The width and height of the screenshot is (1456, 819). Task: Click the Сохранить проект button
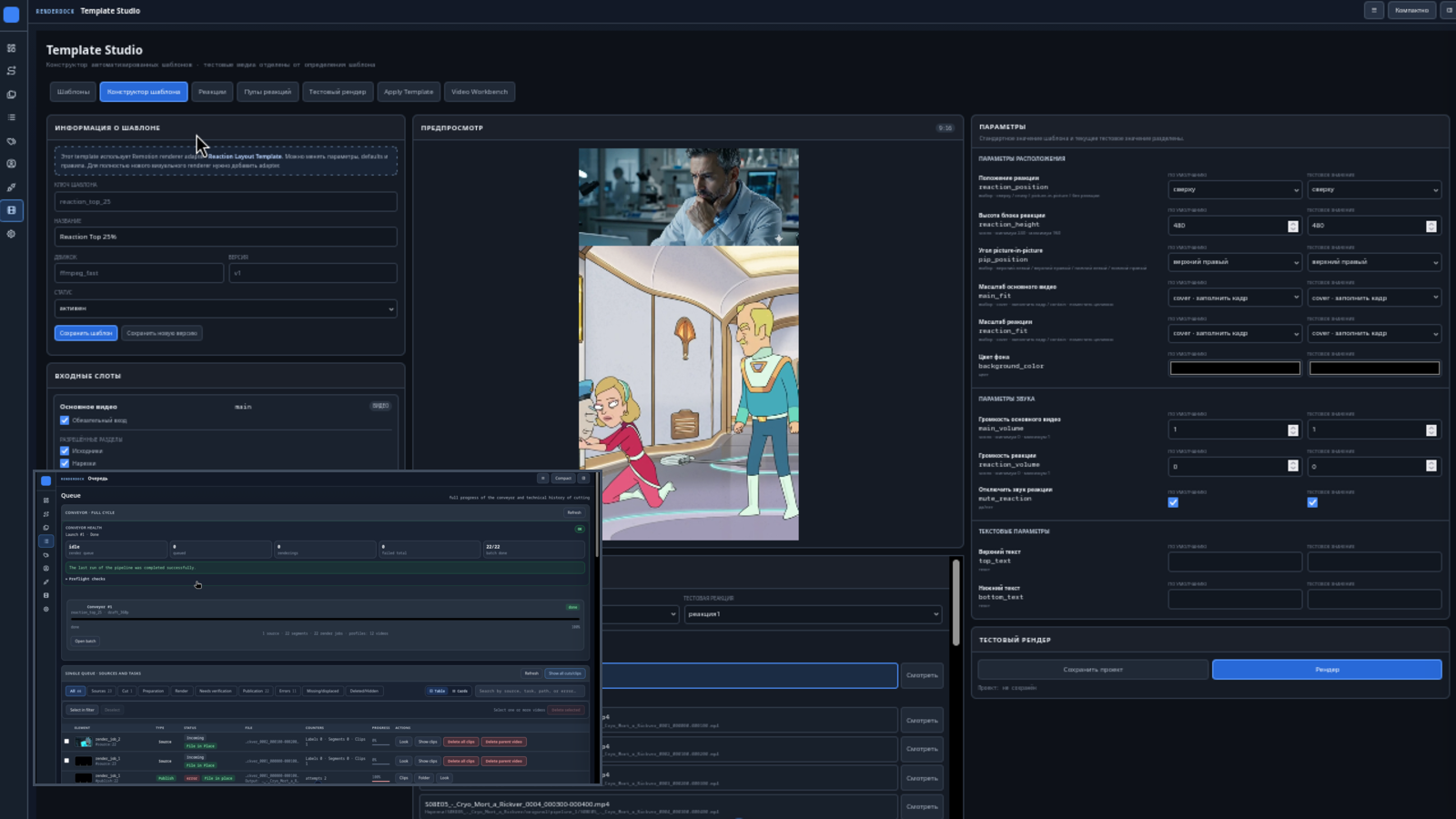point(1093,670)
